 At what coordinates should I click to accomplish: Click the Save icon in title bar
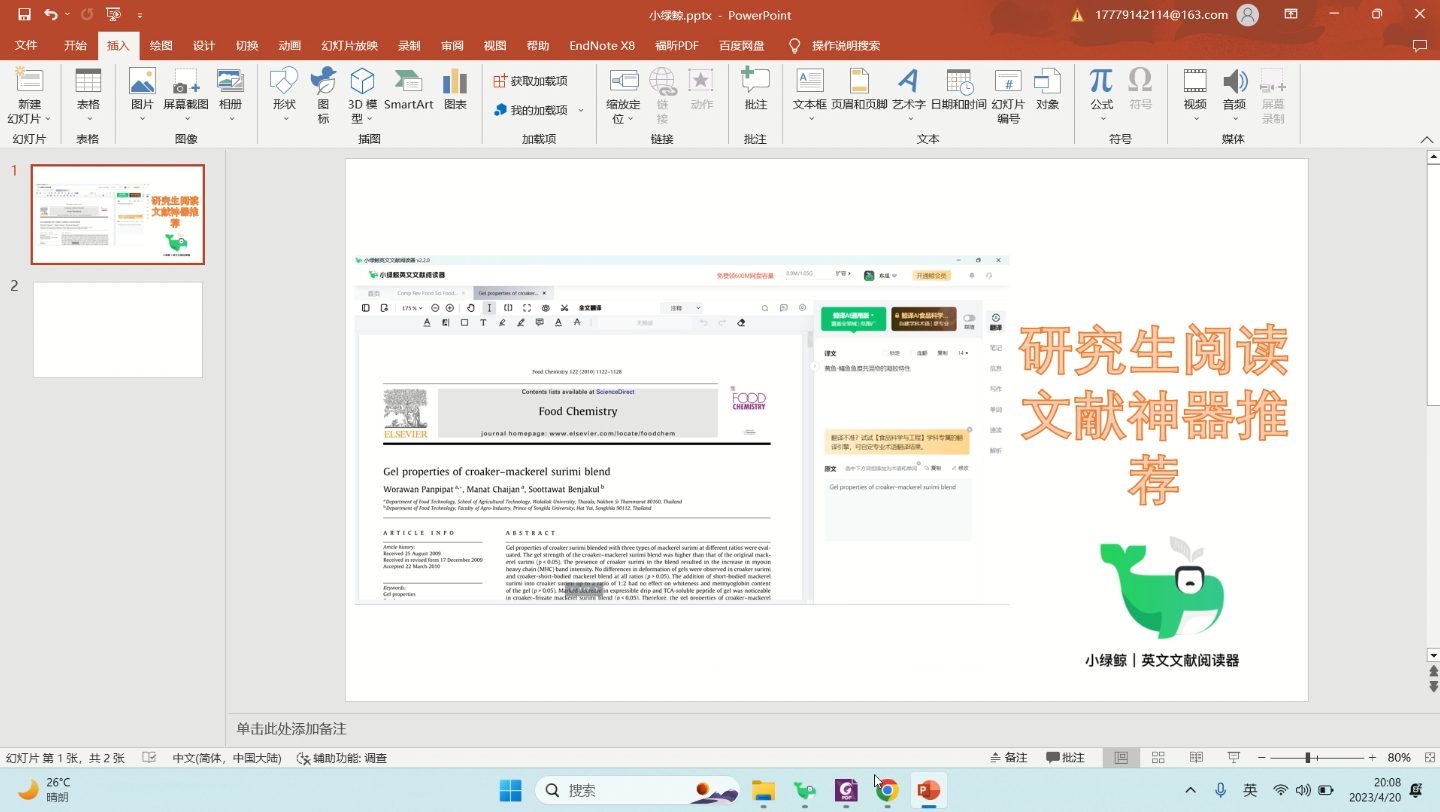tap(24, 15)
